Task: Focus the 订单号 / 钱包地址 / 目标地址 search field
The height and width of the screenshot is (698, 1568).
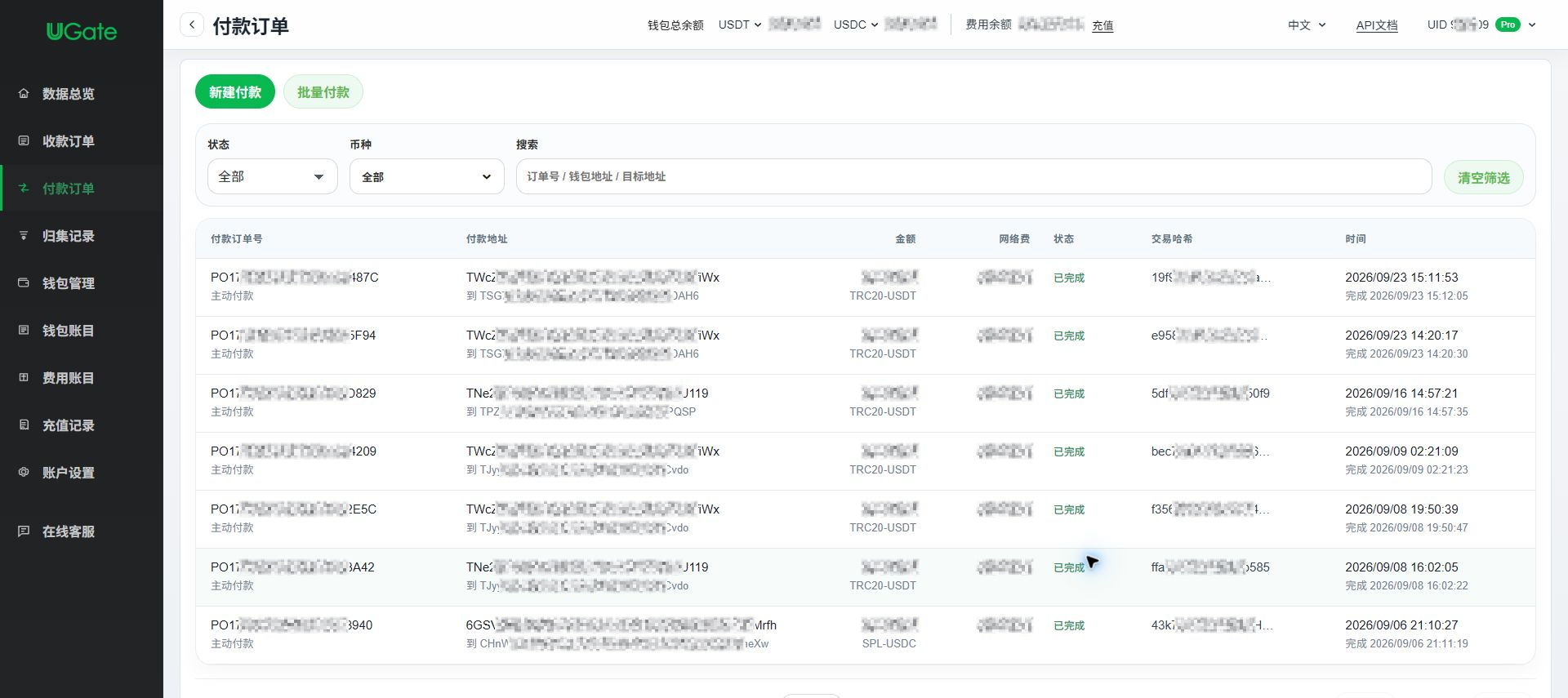Action: pos(973,176)
